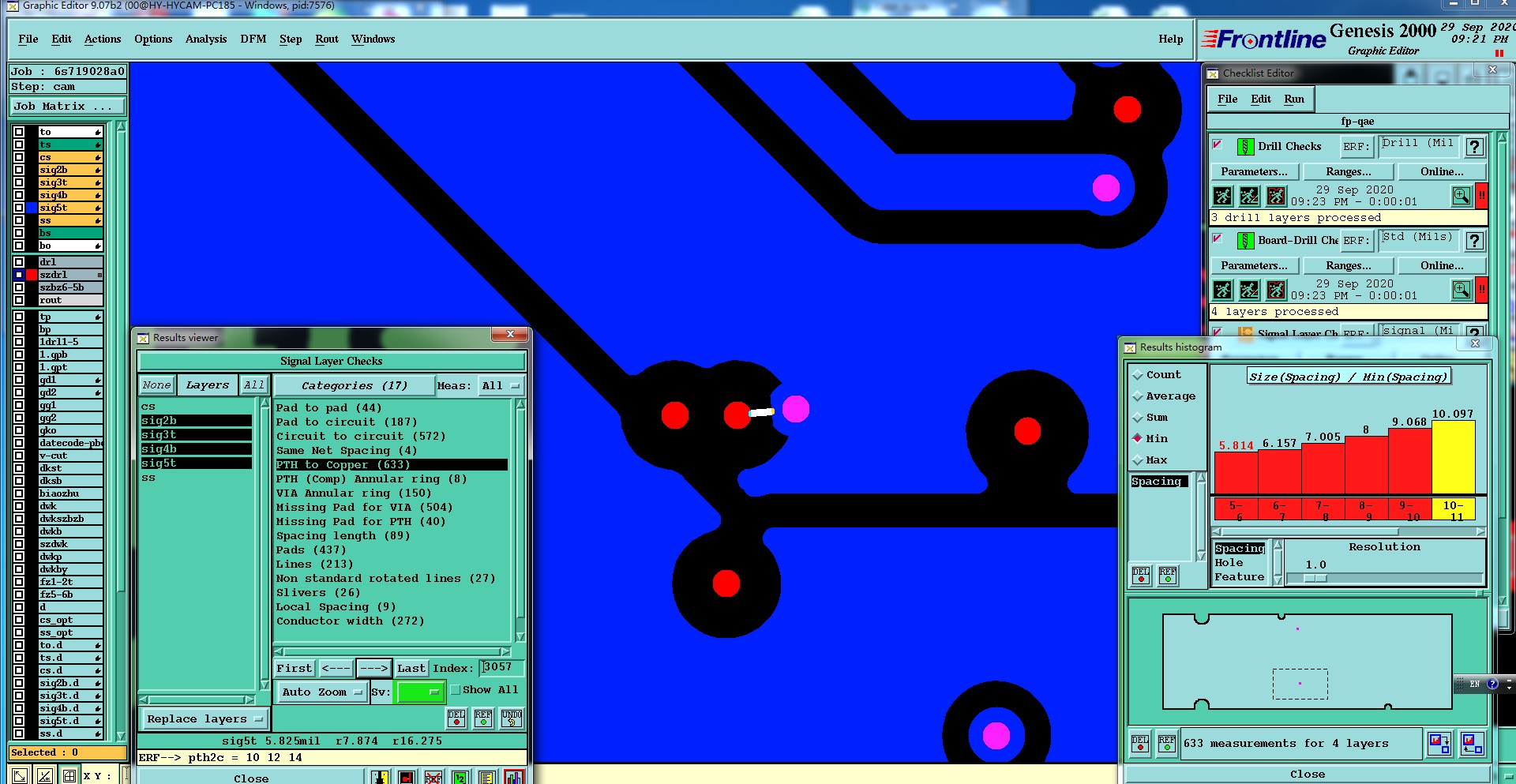Open Board-Drill Checks magnifier results icon
The image size is (1516, 784).
point(1462,290)
